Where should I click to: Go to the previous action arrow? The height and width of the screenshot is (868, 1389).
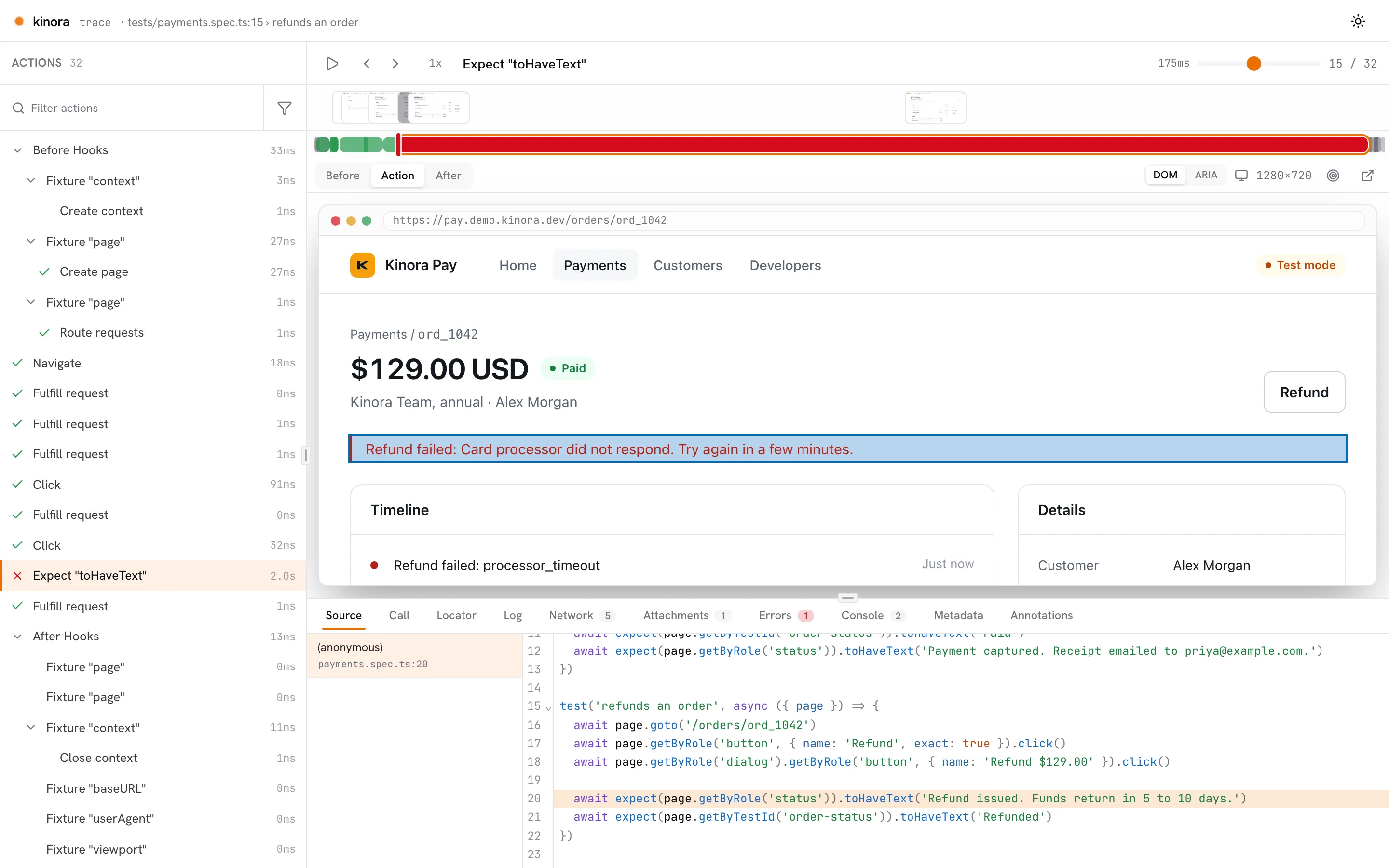pos(367,64)
